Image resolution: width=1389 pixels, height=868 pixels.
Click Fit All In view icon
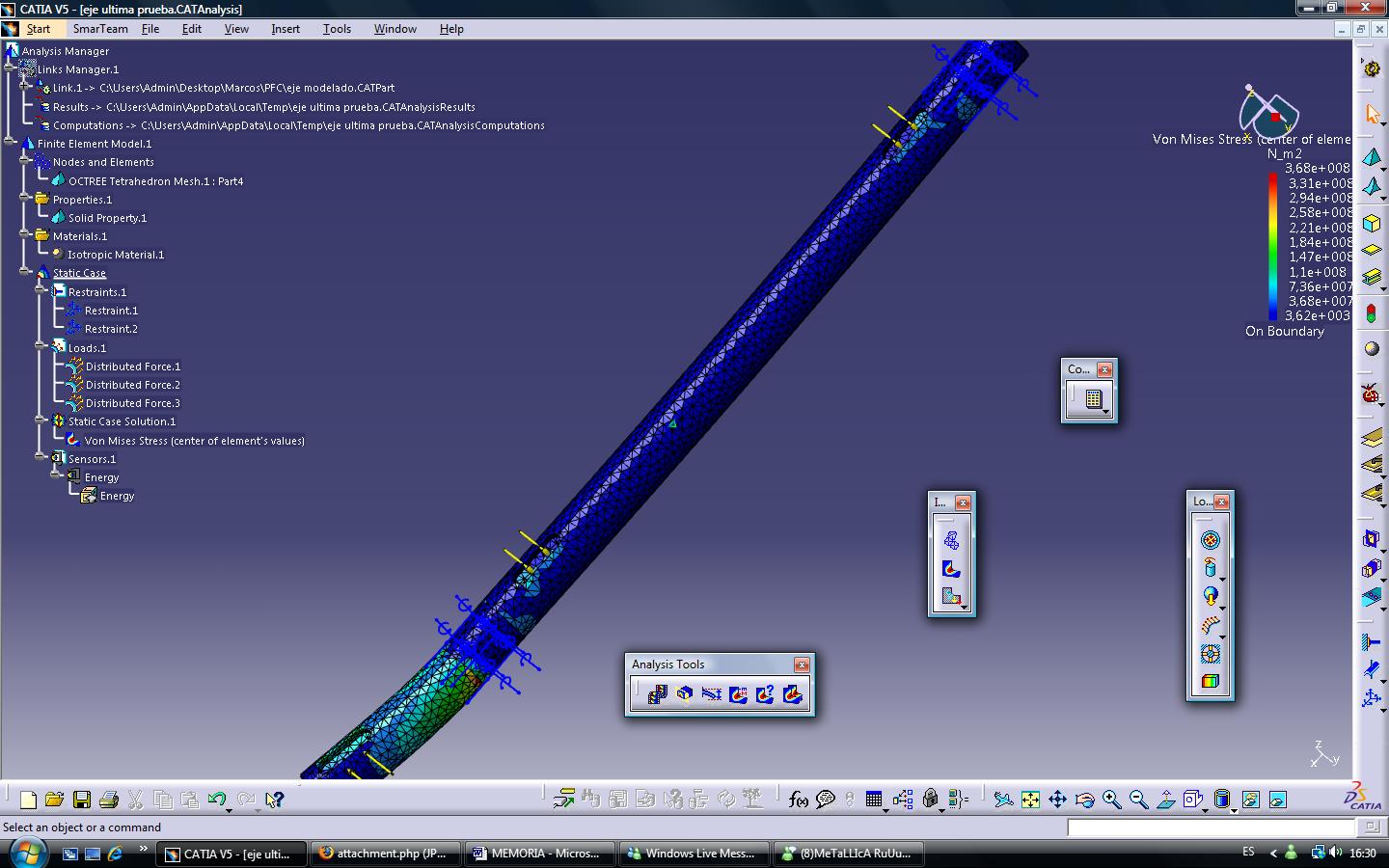pos(1031,800)
